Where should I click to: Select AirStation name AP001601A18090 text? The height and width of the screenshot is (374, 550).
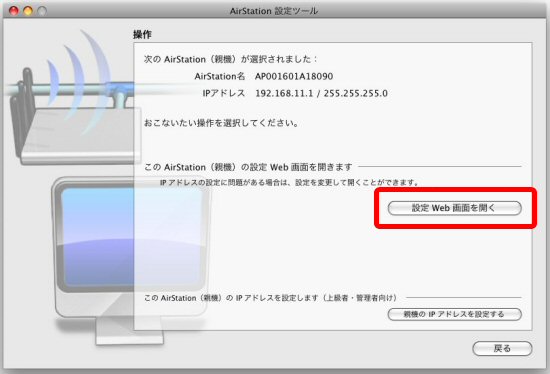(x=294, y=76)
